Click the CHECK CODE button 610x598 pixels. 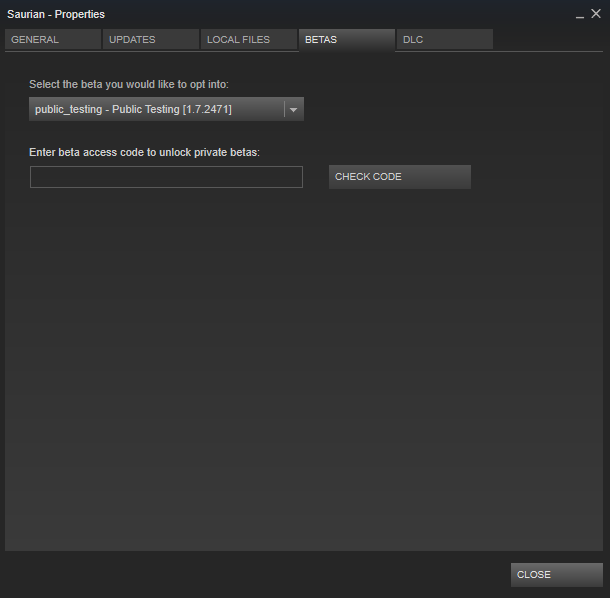(400, 177)
